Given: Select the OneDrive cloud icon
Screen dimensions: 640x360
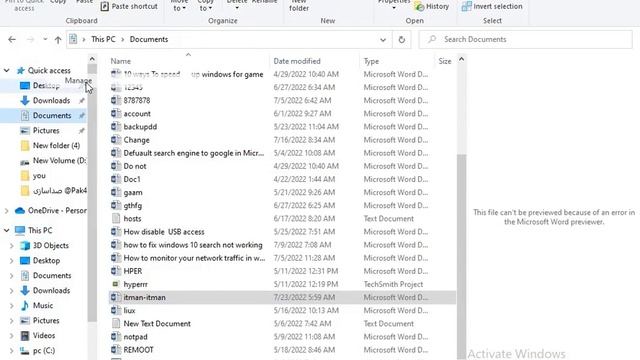Looking at the screenshot, I should [x=20, y=211].
